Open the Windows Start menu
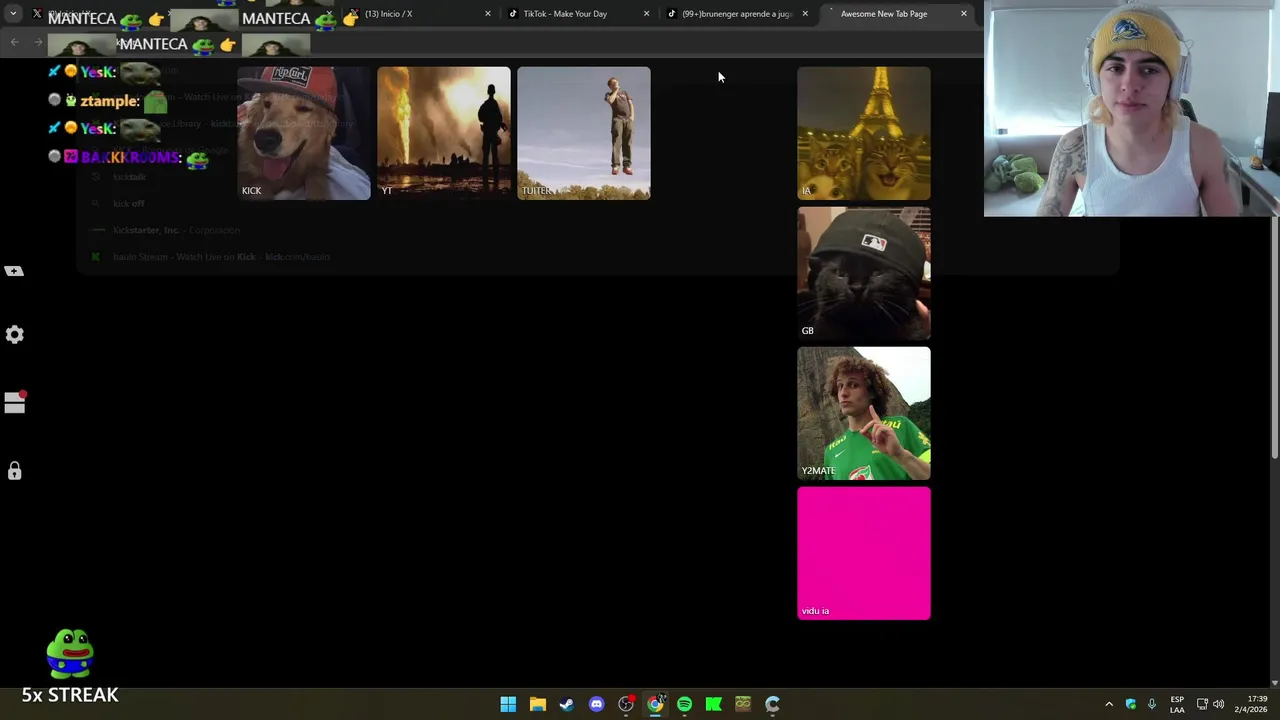The height and width of the screenshot is (720, 1280). pyautogui.click(x=508, y=704)
